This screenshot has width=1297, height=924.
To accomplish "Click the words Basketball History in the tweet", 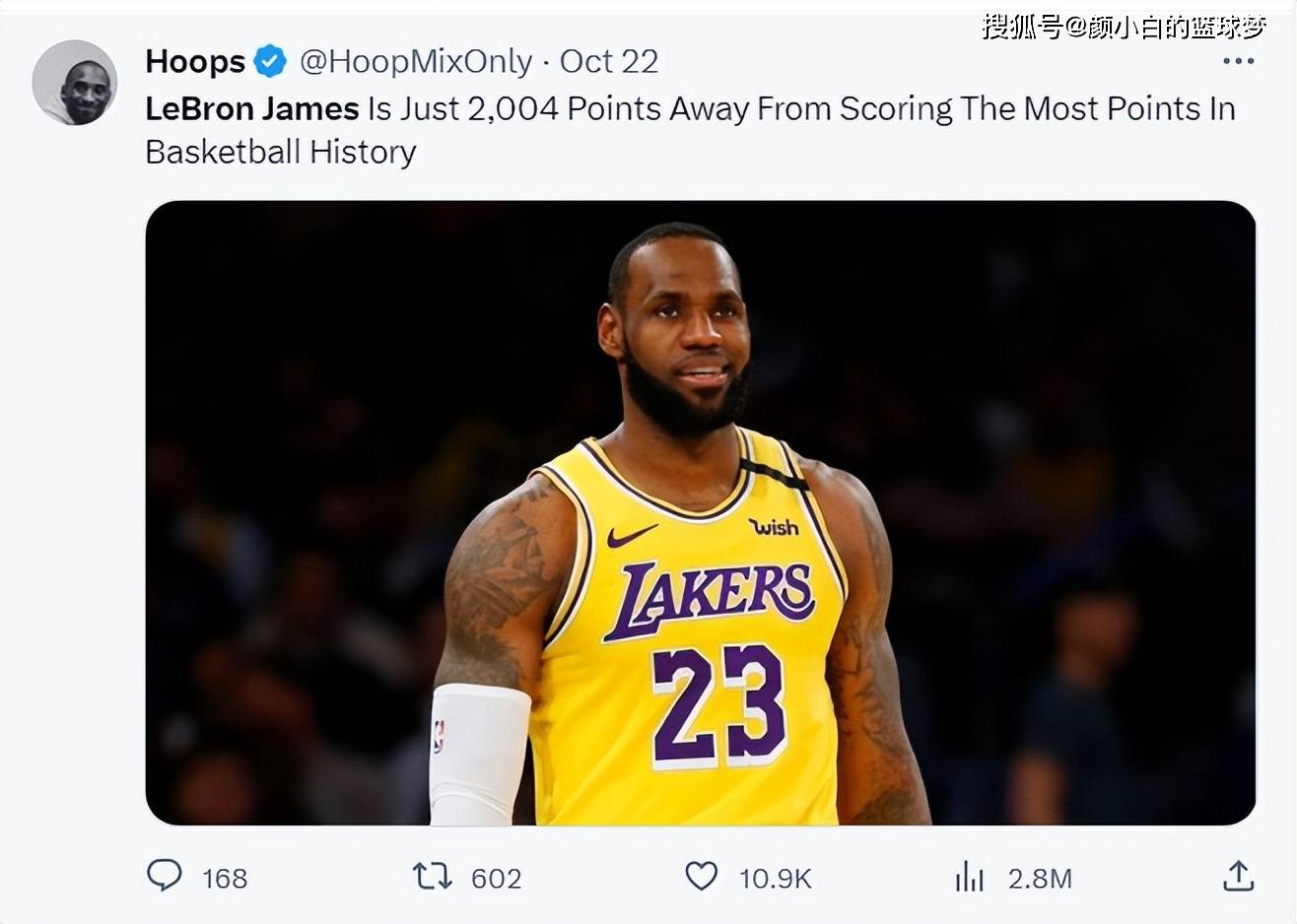I will click(x=281, y=153).
